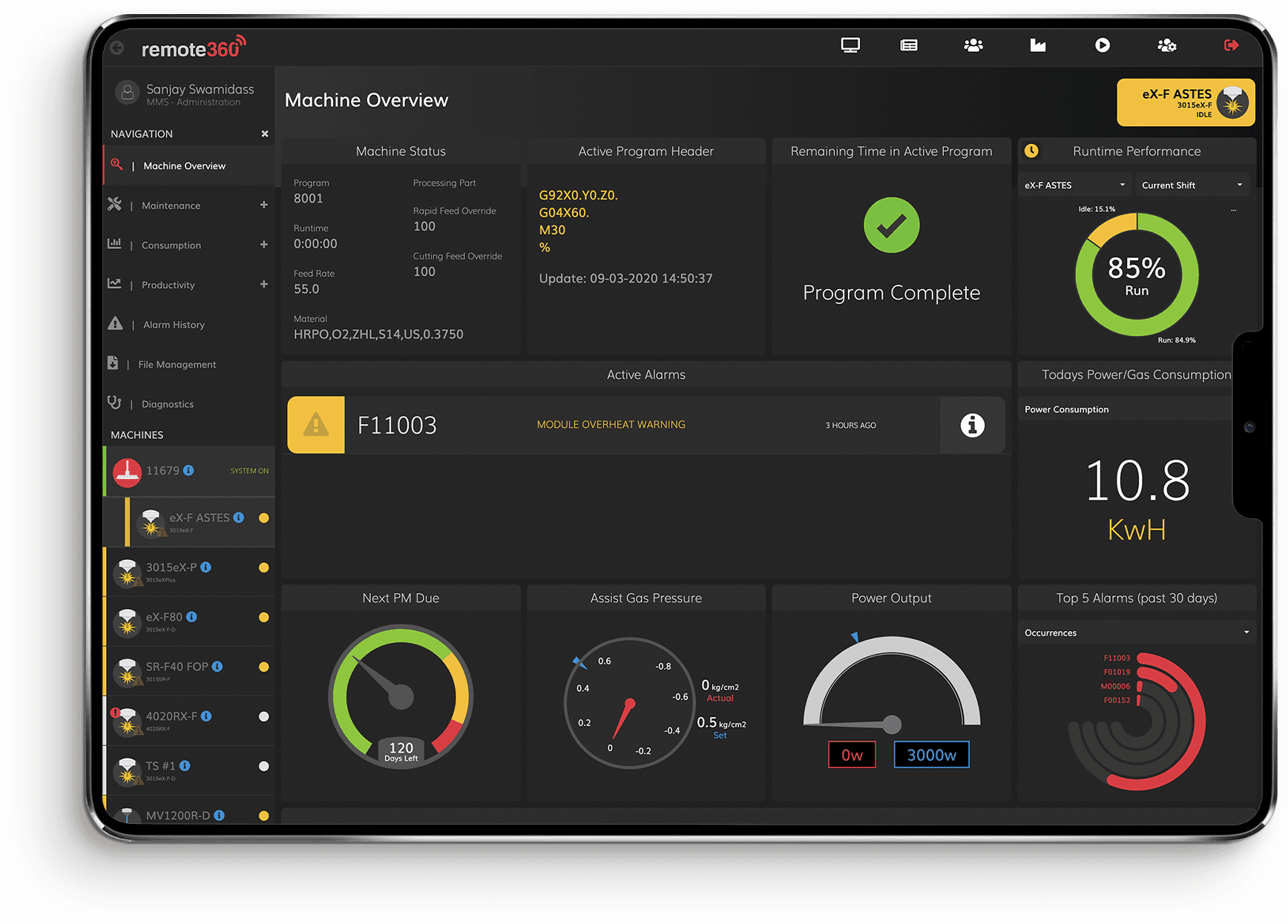
Task: Click the eX-F ASTES yellow status badge
Action: point(1186,102)
